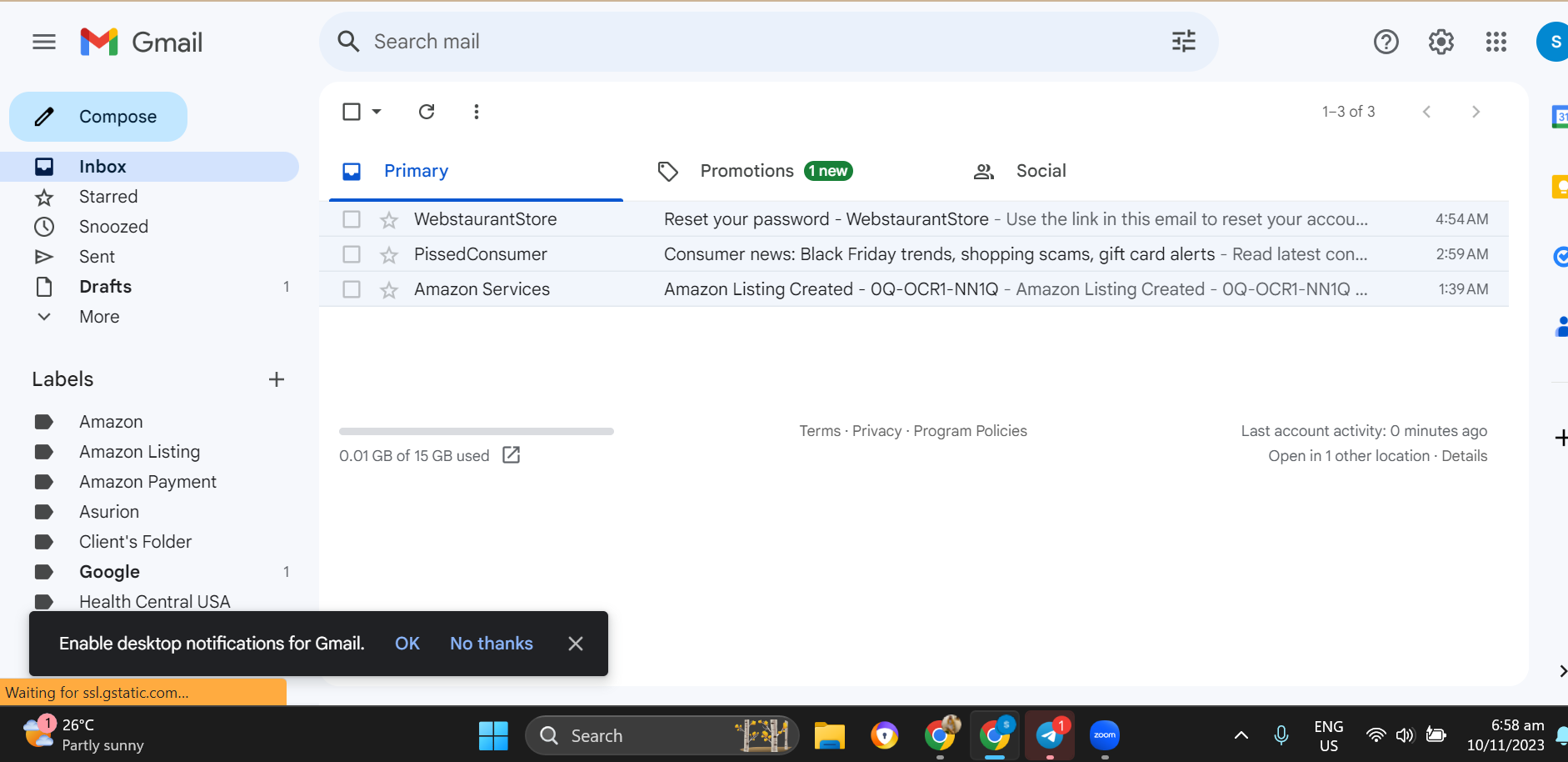Open the Amazon Listing label
Viewport: 1568px width, 762px height.
[140, 452]
